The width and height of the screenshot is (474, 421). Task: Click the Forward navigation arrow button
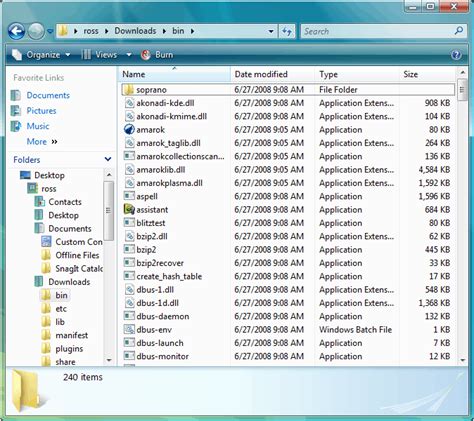click(x=36, y=31)
